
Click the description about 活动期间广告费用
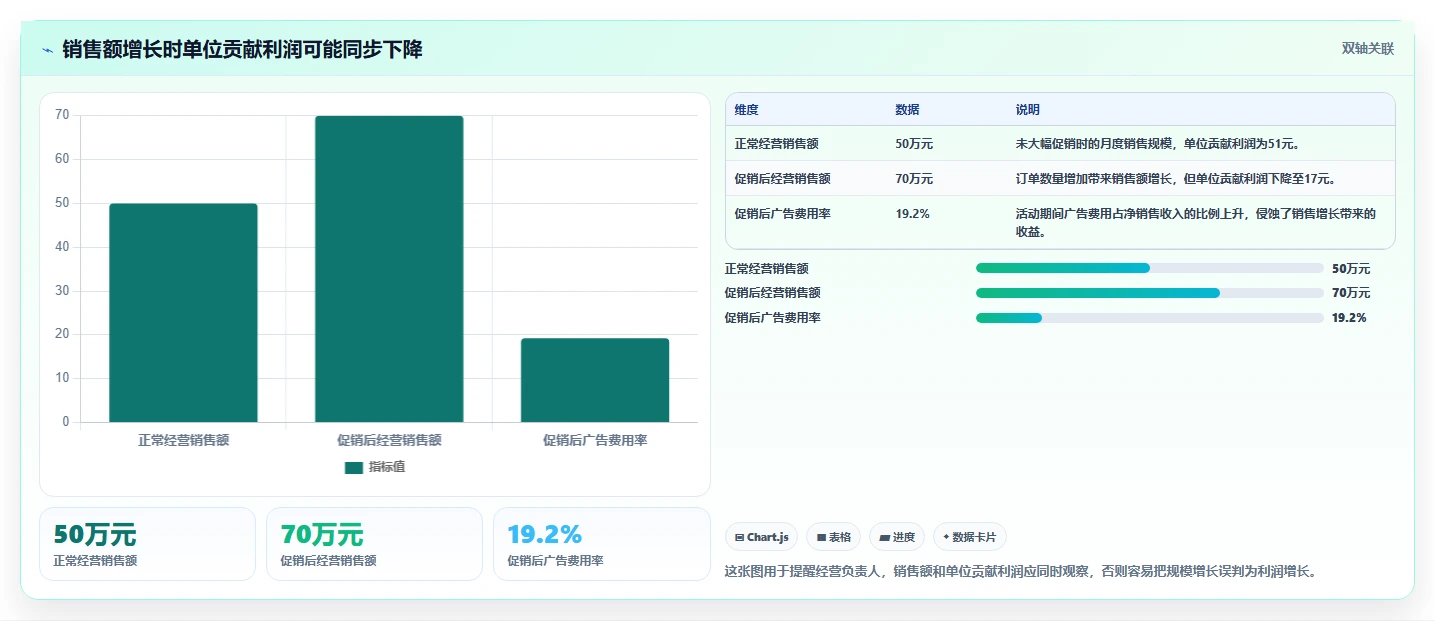click(x=1196, y=223)
